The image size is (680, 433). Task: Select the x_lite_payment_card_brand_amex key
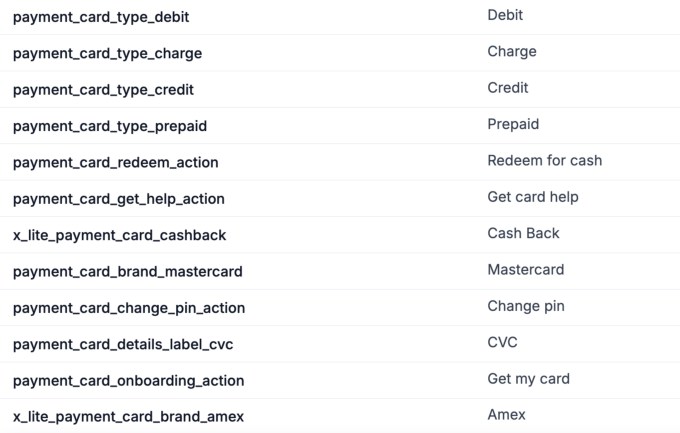[128, 416]
